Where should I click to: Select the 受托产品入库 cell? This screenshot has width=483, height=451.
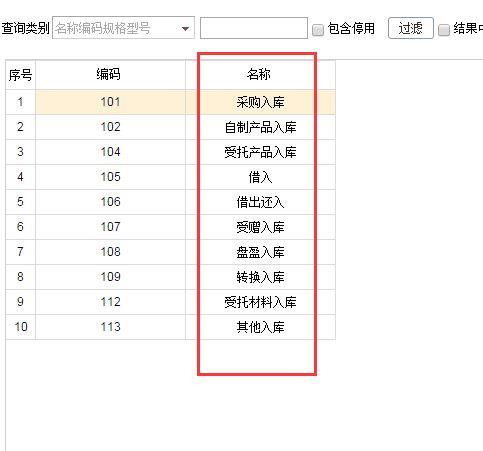click(x=260, y=152)
